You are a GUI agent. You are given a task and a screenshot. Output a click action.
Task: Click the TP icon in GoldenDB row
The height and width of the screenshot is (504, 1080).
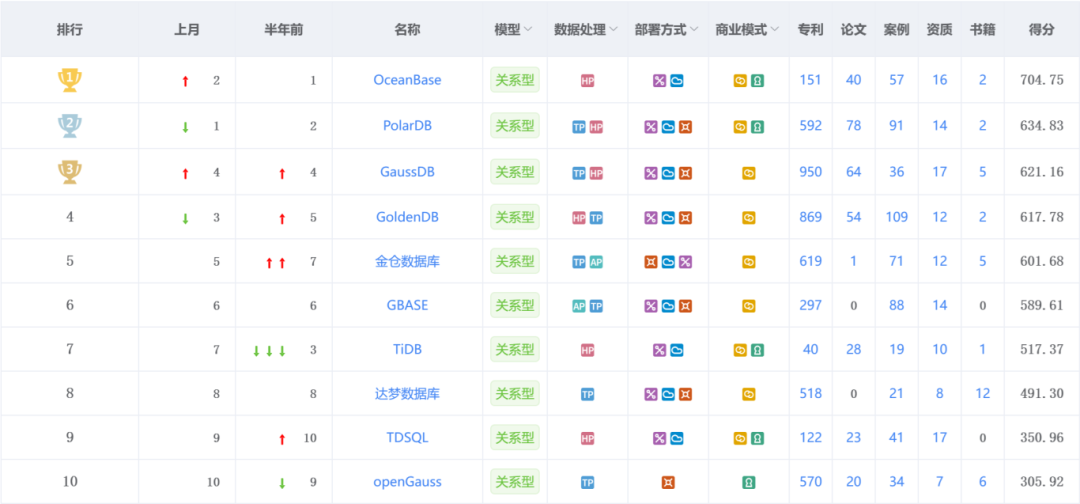coord(596,218)
